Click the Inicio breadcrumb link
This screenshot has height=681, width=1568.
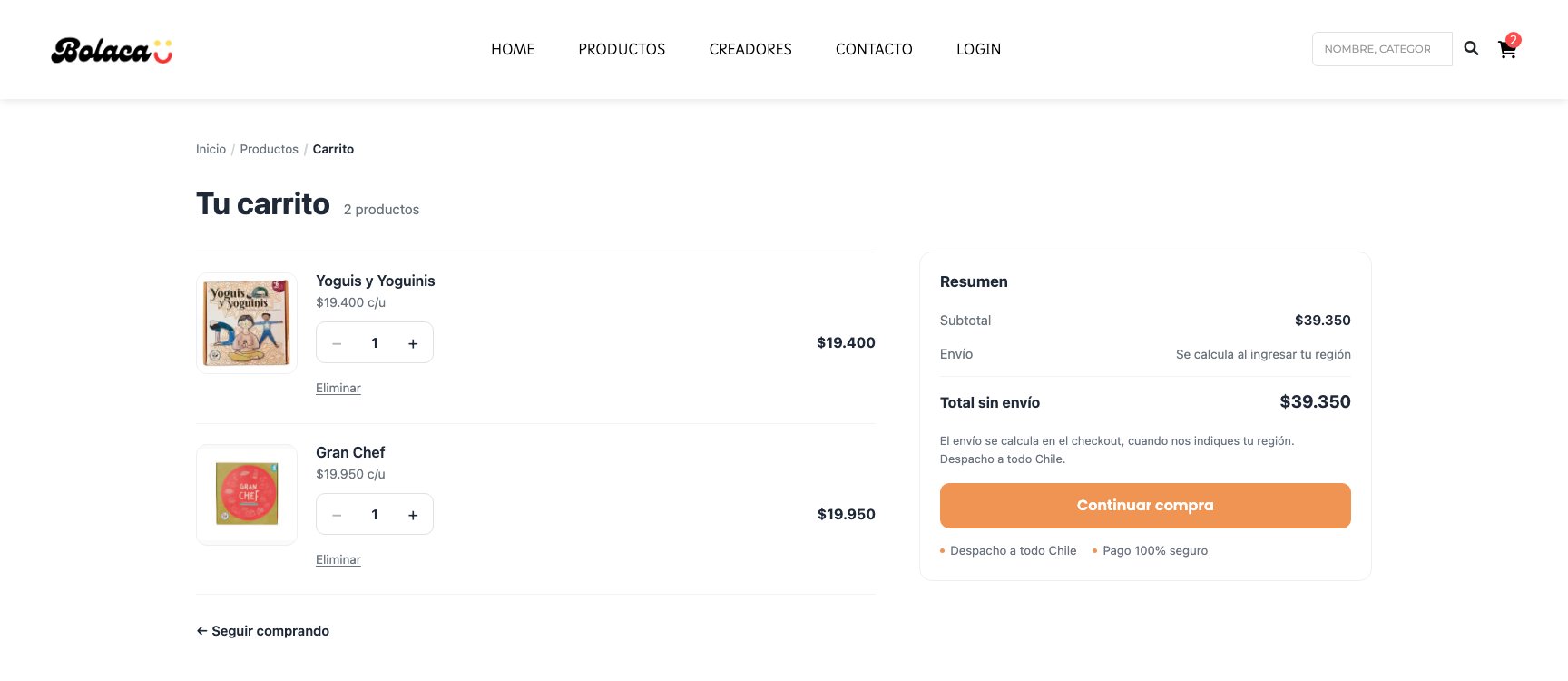[211, 149]
